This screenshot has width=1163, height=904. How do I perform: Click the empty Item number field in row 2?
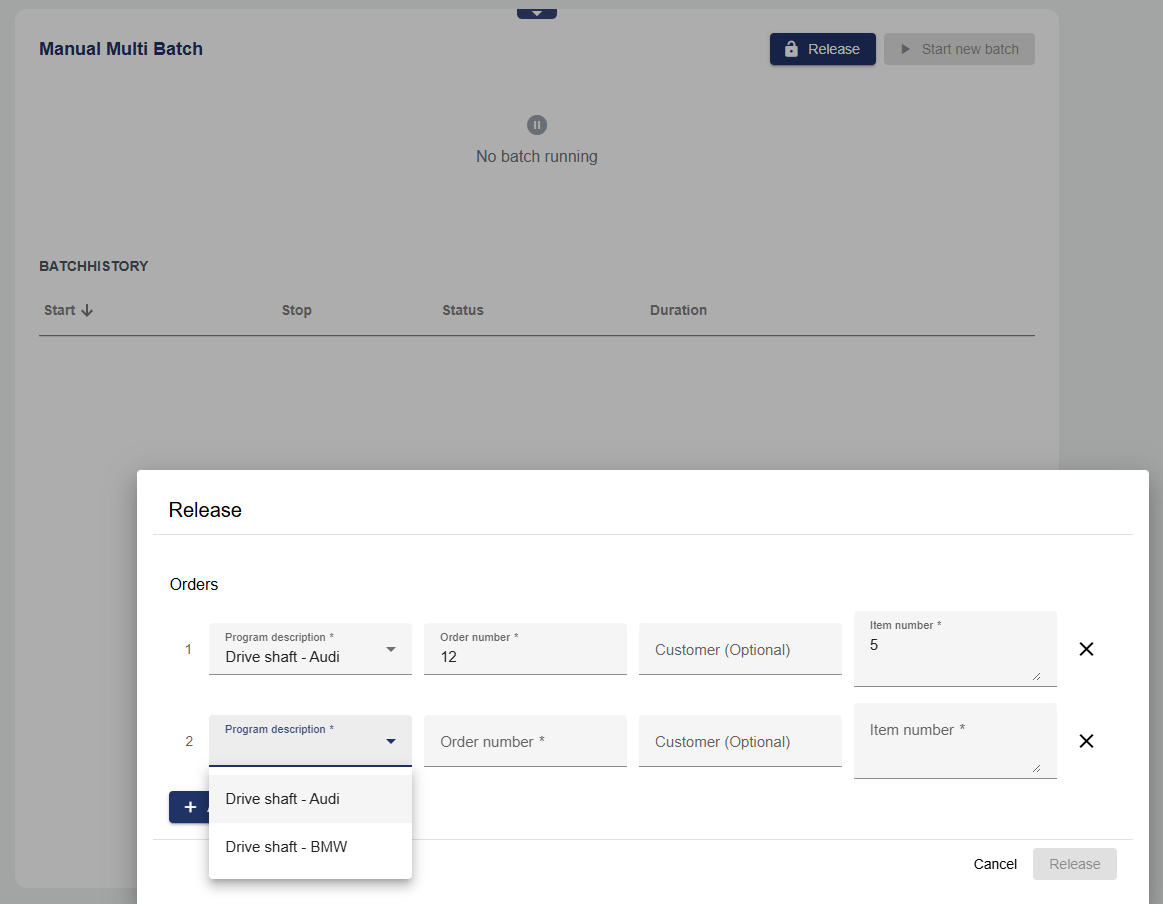(955, 740)
